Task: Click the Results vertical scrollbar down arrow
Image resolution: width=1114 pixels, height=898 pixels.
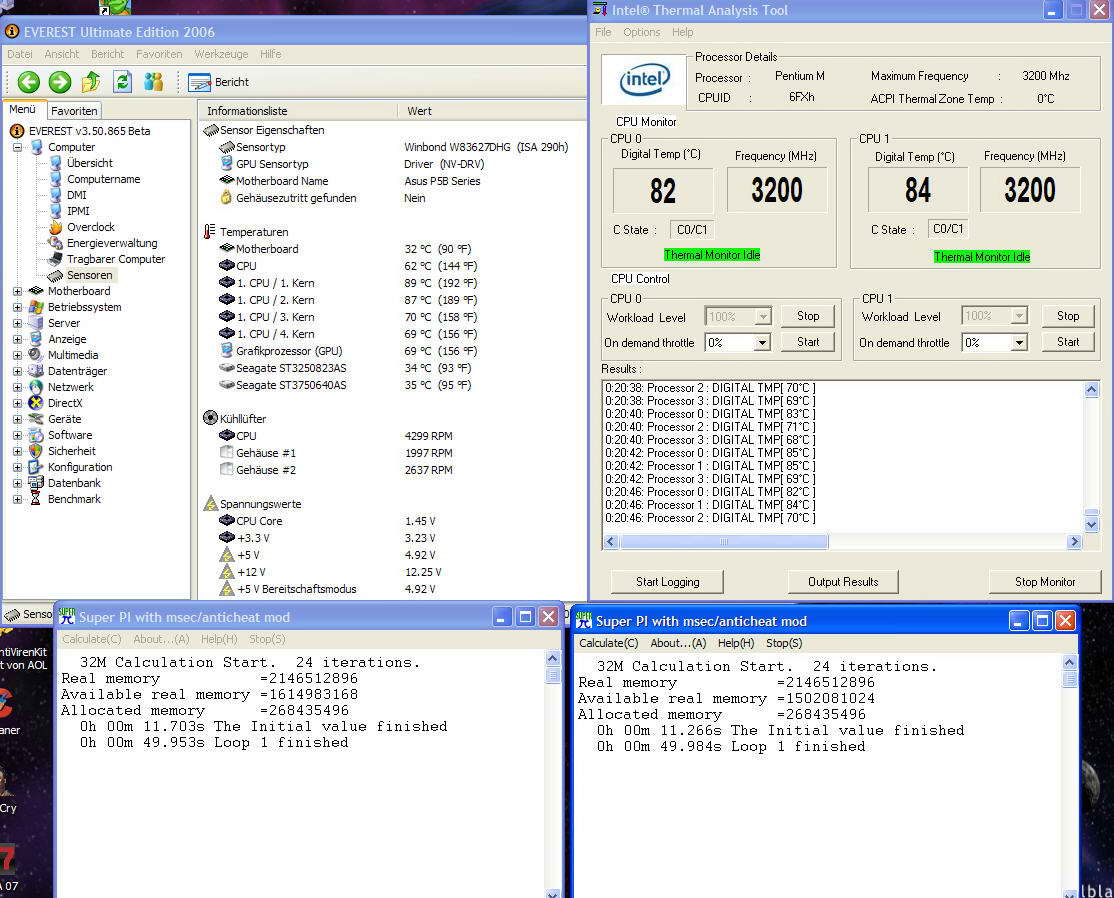Action: coord(1092,524)
